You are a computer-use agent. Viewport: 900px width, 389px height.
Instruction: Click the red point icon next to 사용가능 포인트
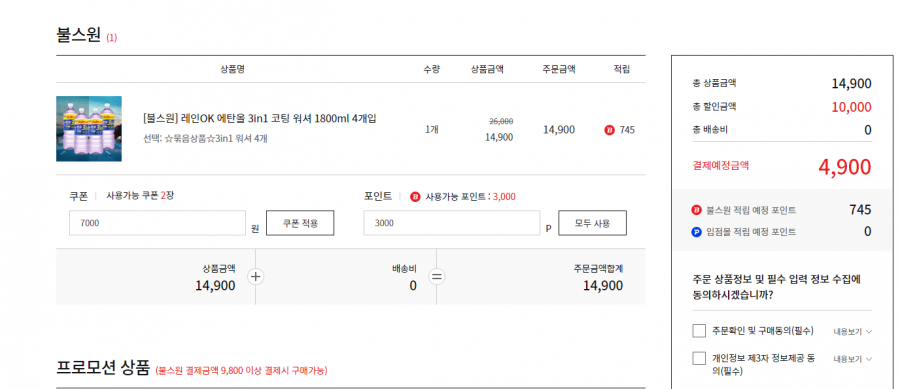click(x=415, y=197)
